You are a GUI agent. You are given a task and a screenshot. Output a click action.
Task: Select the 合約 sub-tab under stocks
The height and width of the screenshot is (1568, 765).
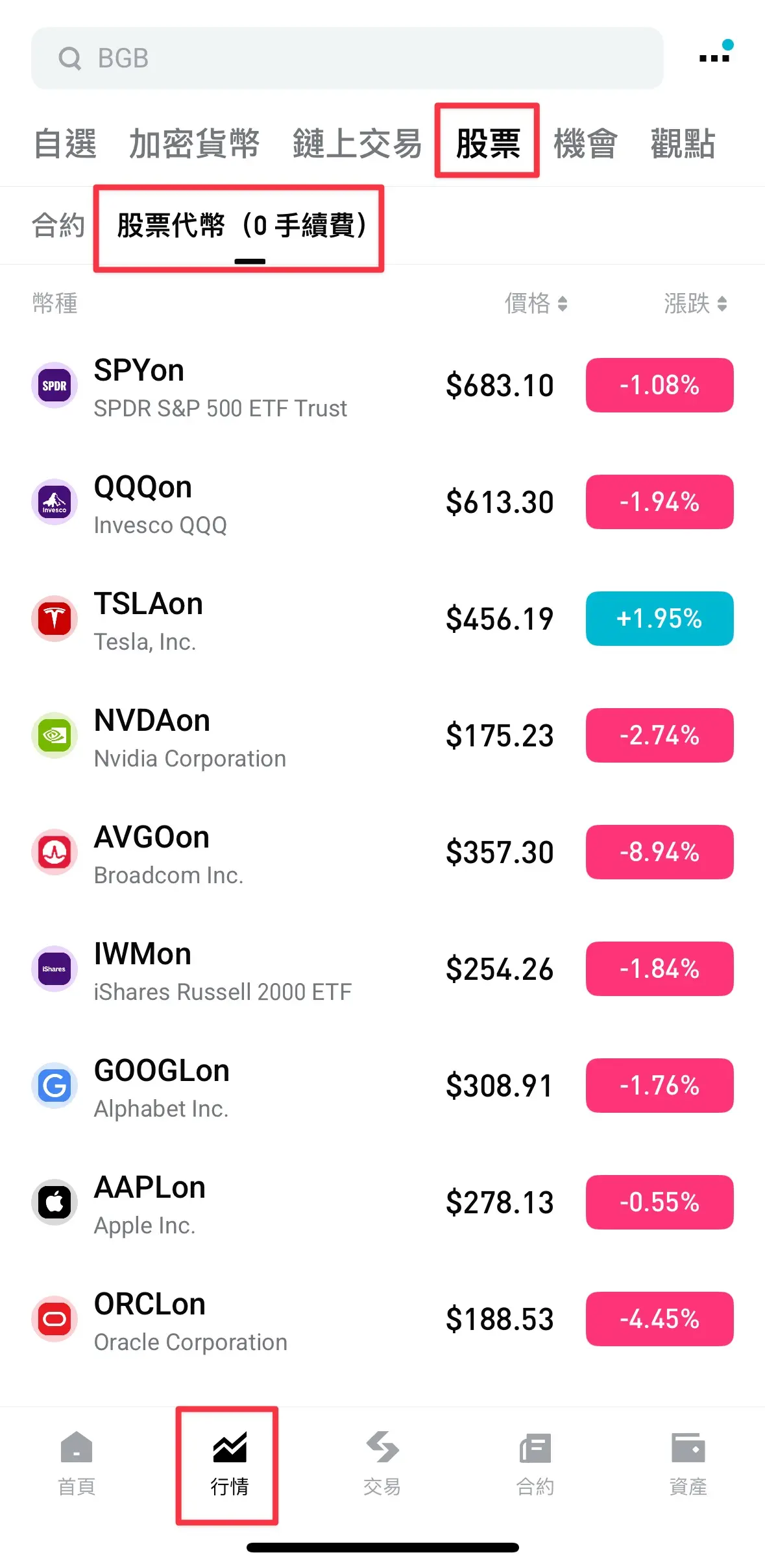(58, 226)
